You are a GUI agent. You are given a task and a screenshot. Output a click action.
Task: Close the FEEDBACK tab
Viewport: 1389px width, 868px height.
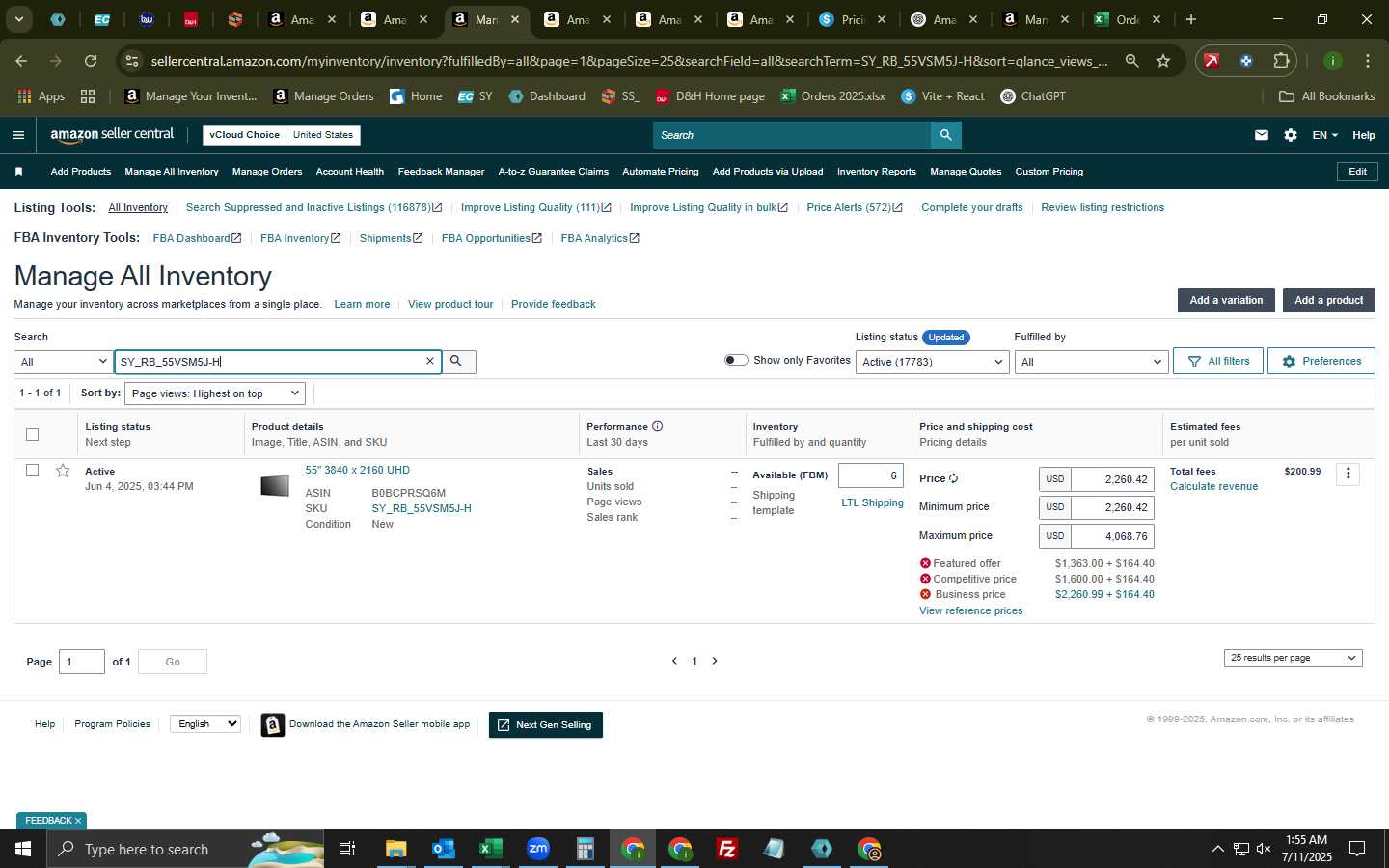78,821
